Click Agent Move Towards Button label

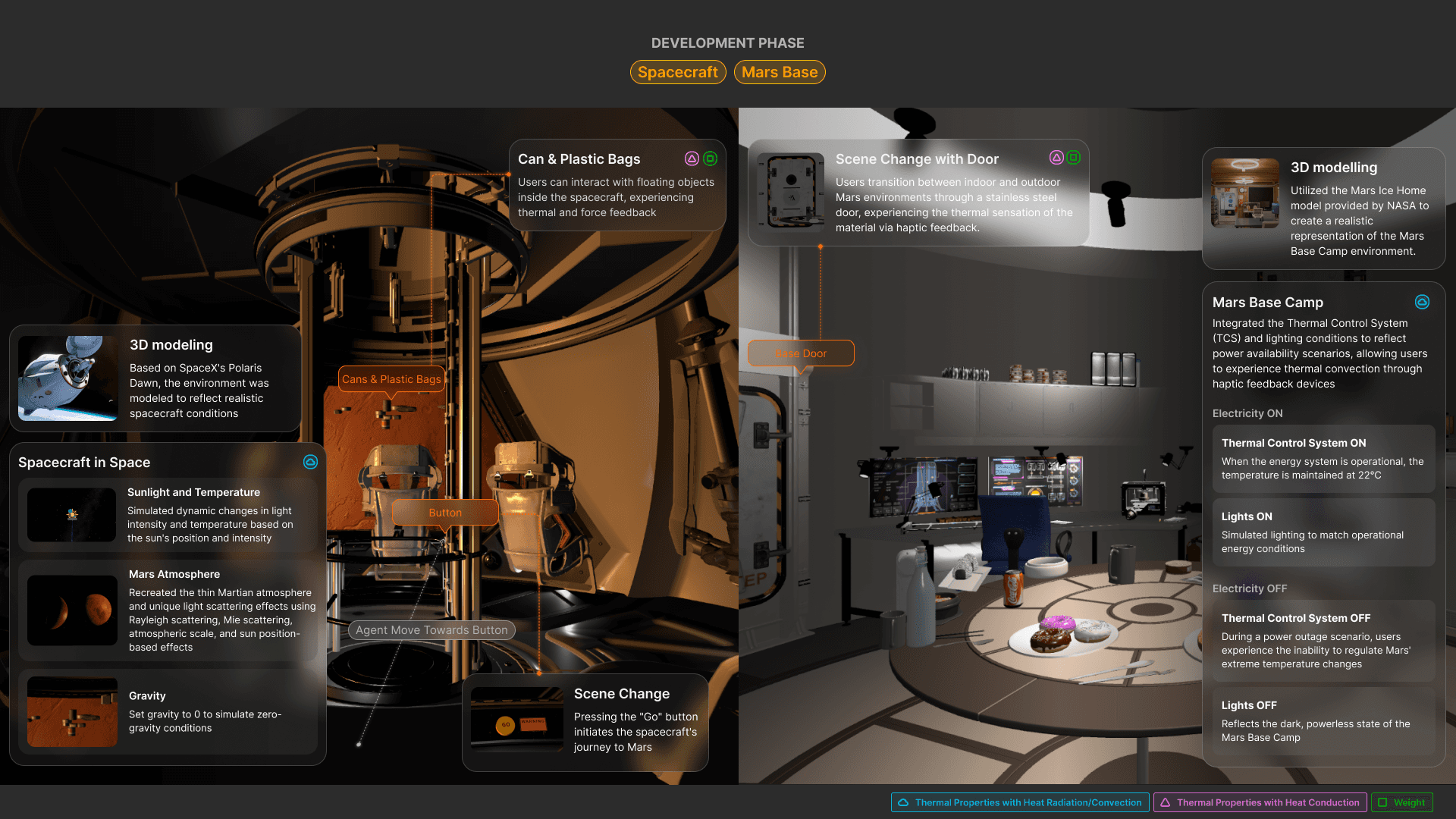431,630
